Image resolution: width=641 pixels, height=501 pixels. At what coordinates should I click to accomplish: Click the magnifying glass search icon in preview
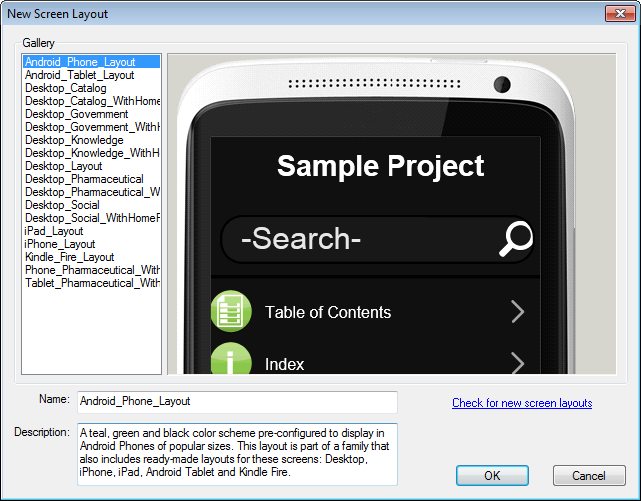pos(516,239)
